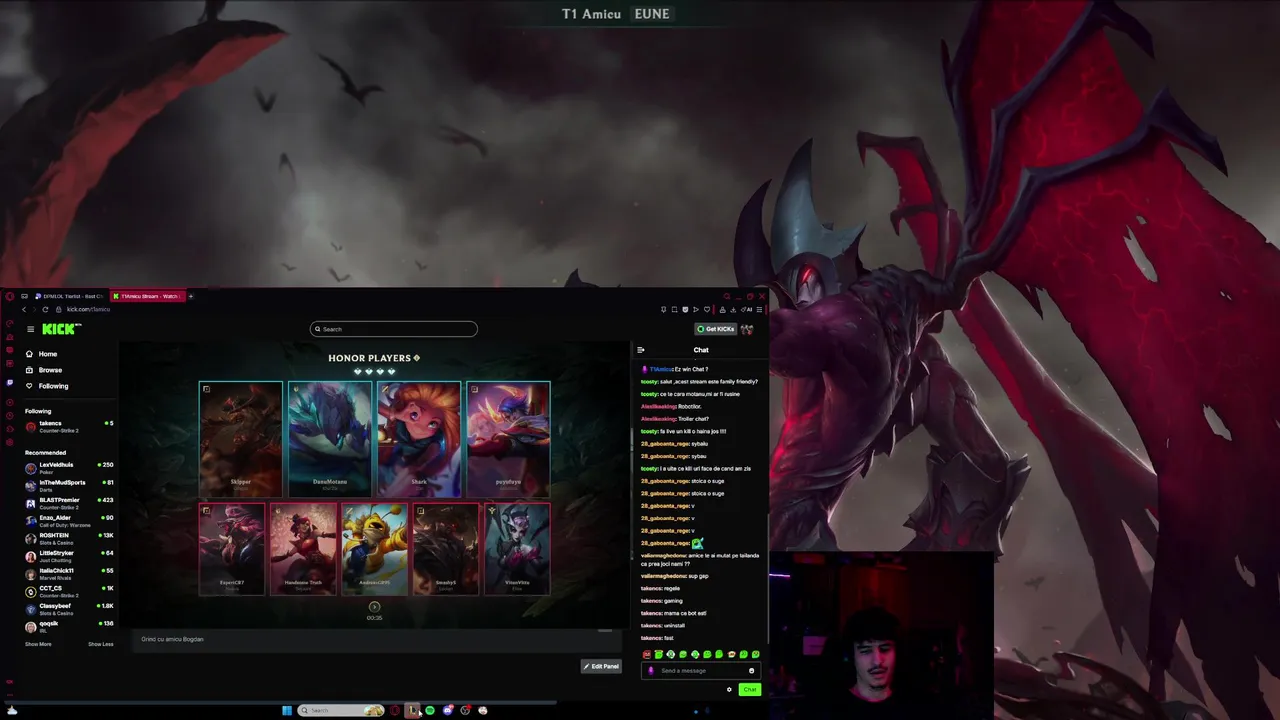Open the weather widget on taskbar
Screen dimensions: 1280x720
[12, 710]
